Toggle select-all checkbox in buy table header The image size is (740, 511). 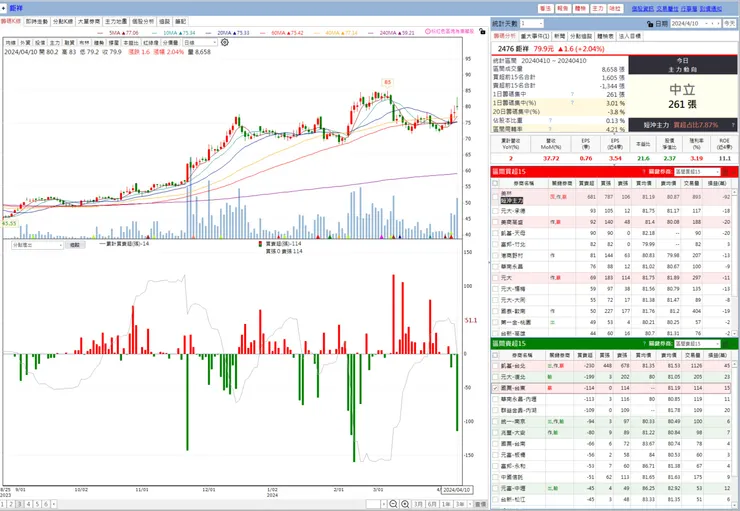[x=495, y=183]
